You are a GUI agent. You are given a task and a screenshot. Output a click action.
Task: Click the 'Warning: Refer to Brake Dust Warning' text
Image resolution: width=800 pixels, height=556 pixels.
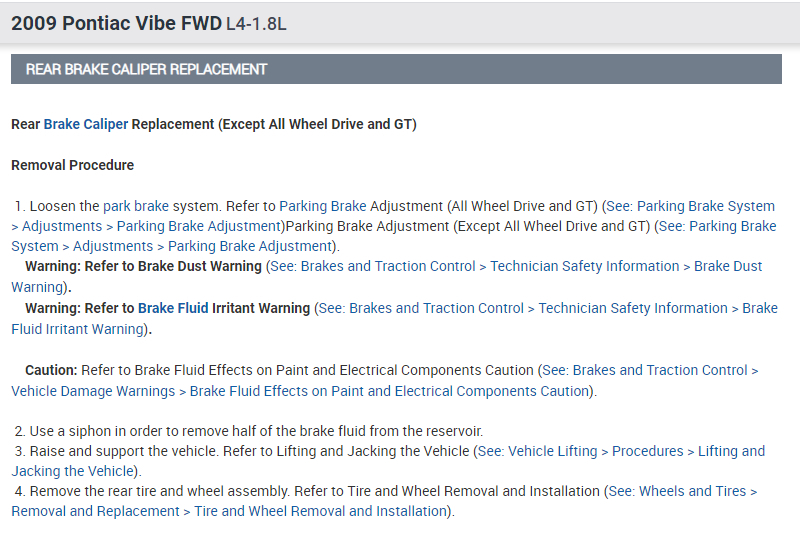[x=143, y=266]
